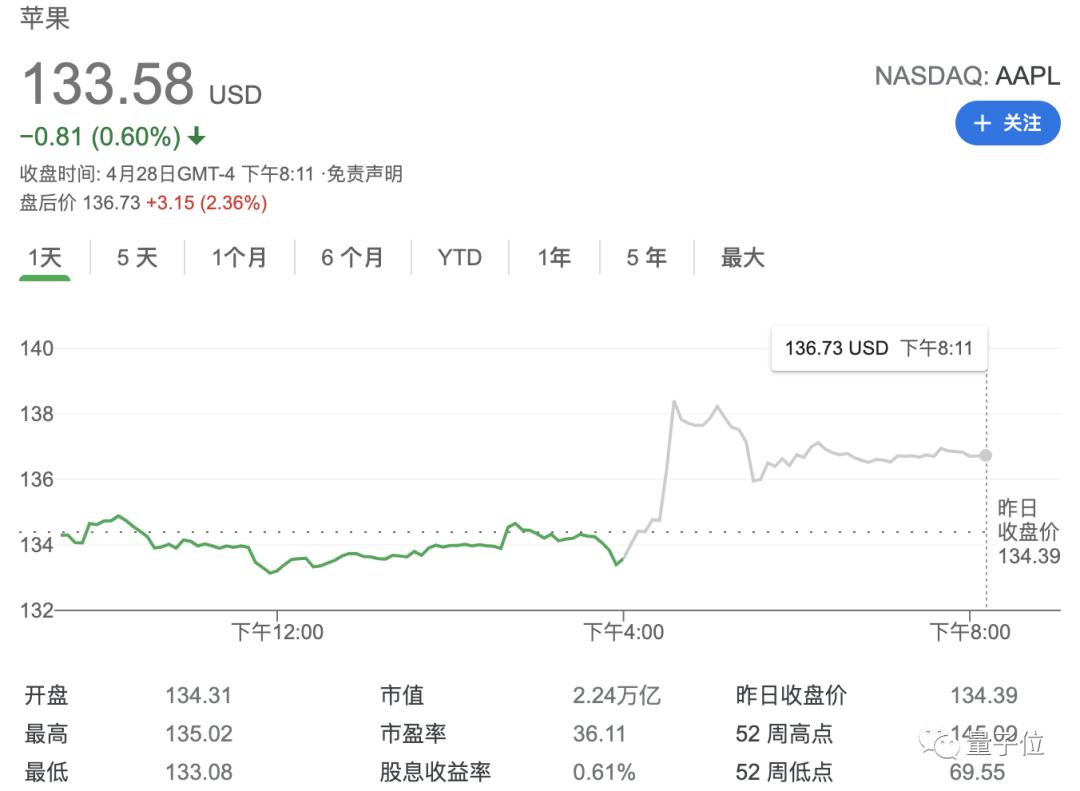This screenshot has width=1080, height=791.
Task: Click the 市值 2.24万亿 value
Action: pos(616,695)
